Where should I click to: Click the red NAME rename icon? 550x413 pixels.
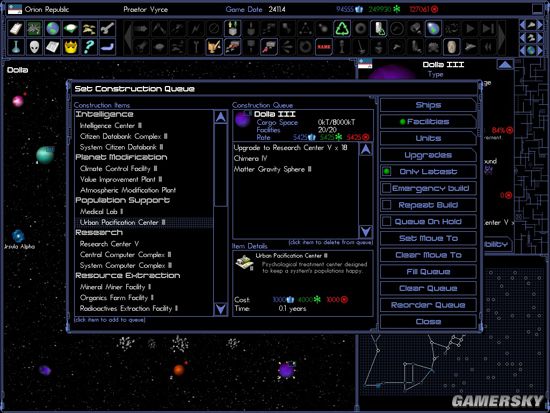tap(323, 47)
